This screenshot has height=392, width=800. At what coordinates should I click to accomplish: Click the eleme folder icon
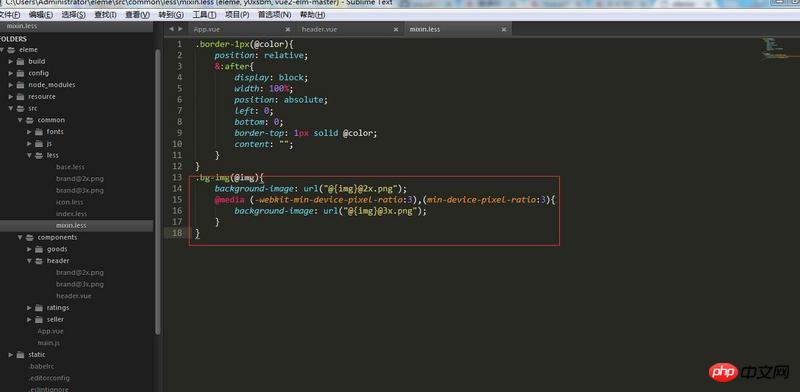tap(11, 50)
